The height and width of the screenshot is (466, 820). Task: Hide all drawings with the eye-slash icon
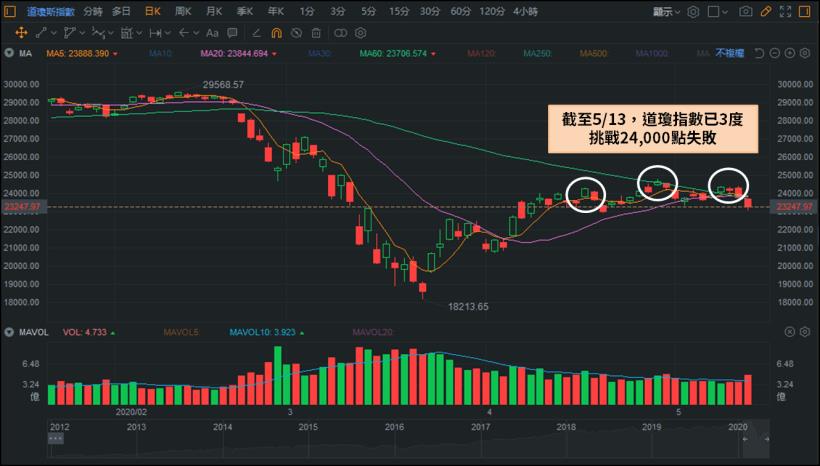click(297, 33)
